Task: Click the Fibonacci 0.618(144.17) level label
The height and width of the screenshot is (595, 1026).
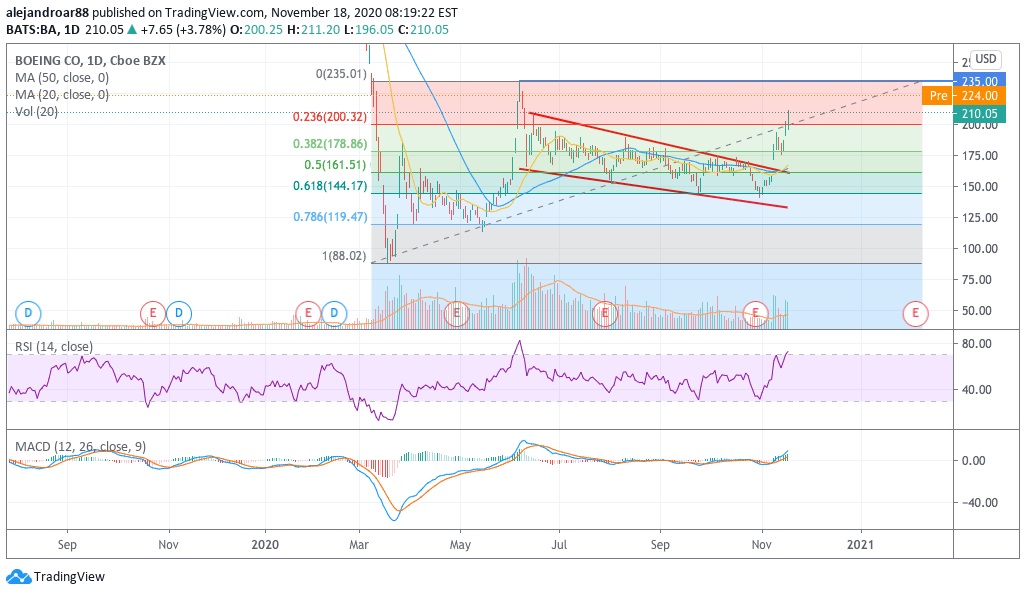Action: pyautogui.click(x=330, y=185)
